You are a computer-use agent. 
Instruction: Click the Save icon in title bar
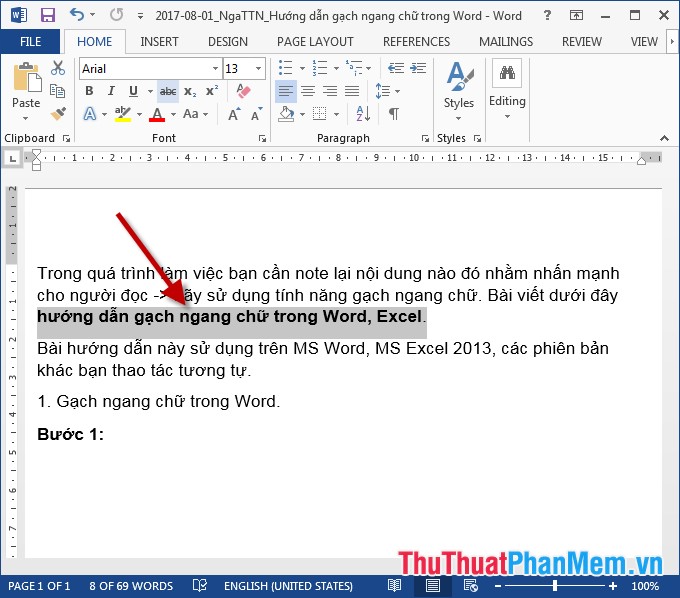point(47,16)
